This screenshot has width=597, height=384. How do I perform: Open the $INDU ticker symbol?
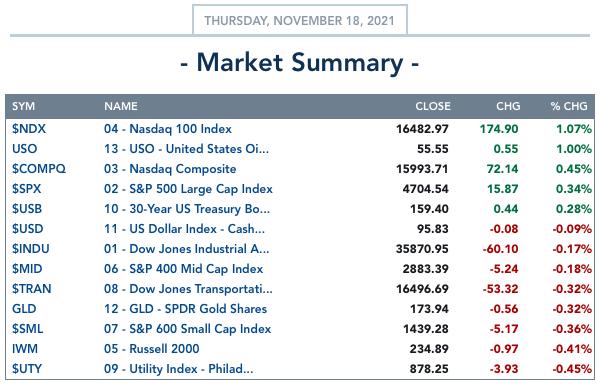coord(30,249)
